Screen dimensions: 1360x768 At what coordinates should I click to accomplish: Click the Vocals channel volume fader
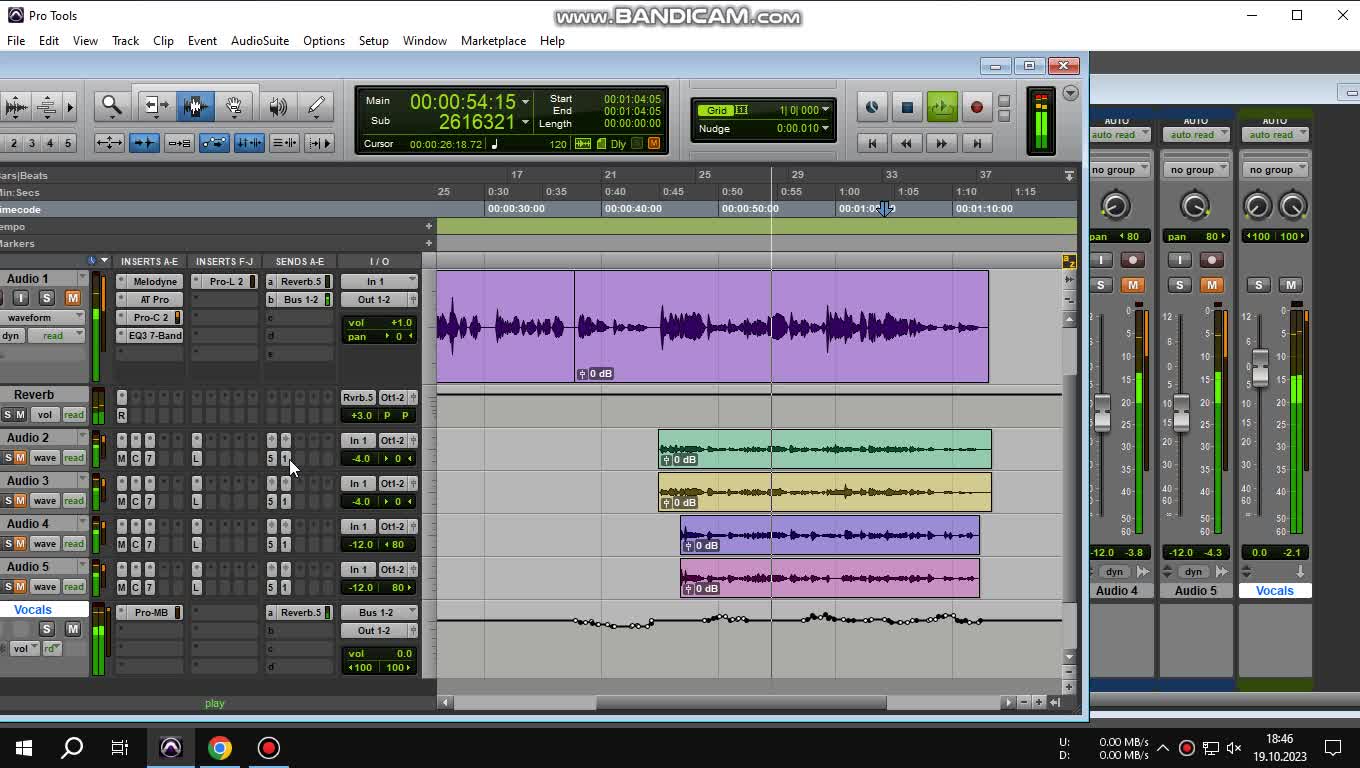click(1260, 368)
